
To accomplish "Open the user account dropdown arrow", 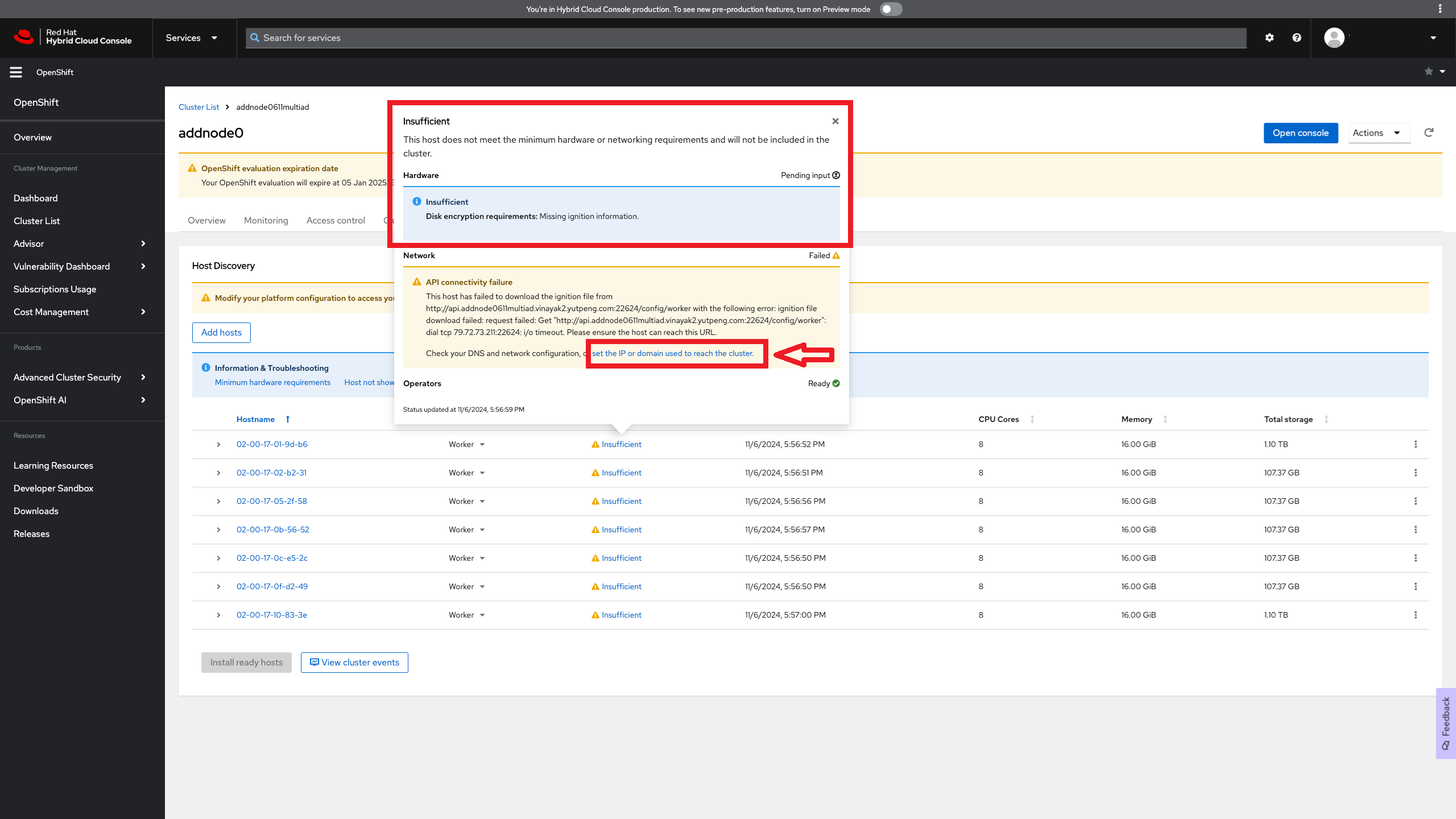I will click(x=1433, y=38).
